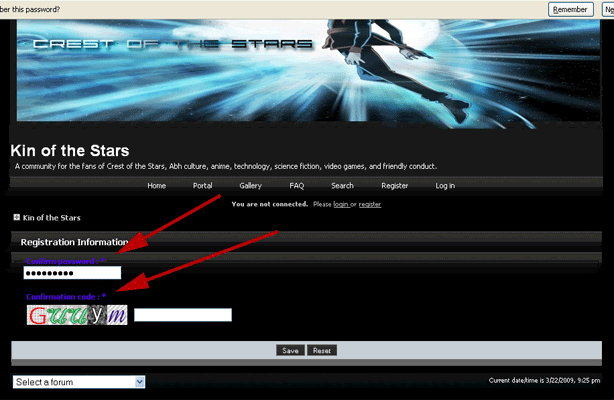Open the Kin of the Stars breadcrumb link
This screenshot has width=614, height=400.
coord(51,218)
